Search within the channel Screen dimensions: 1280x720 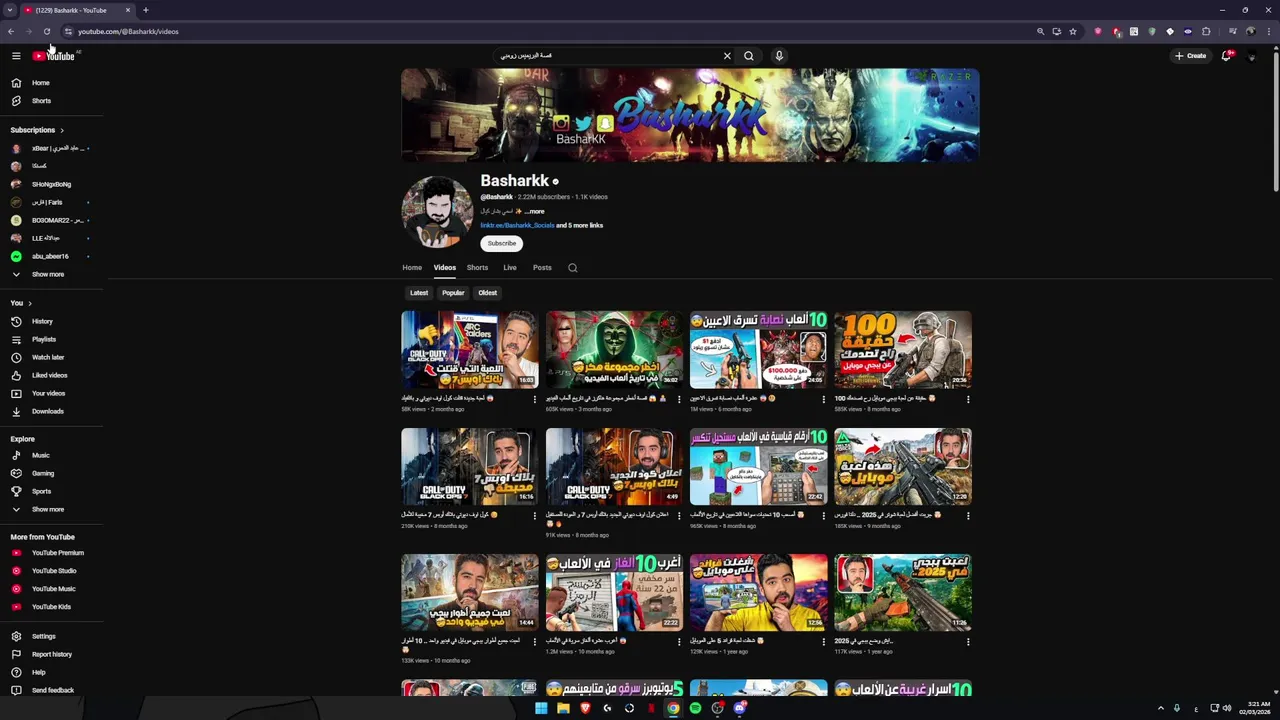tap(573, 267)
